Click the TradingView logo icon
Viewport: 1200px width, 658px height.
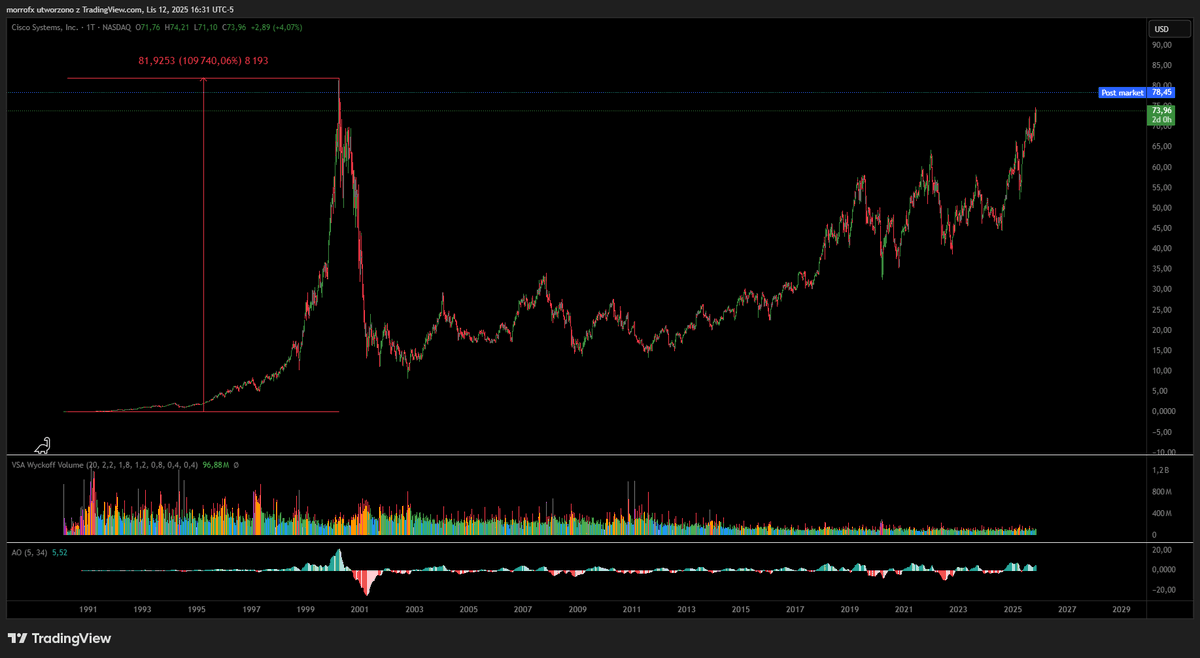[17, 638]
